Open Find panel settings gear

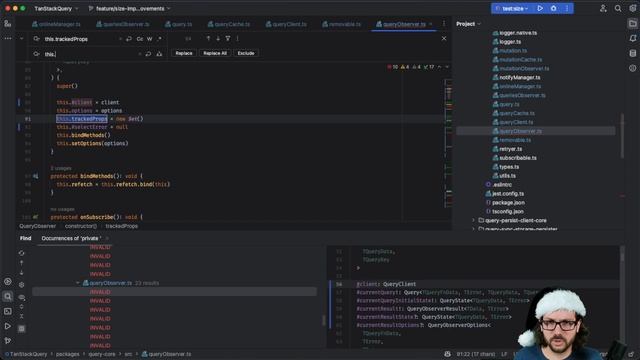22,284
